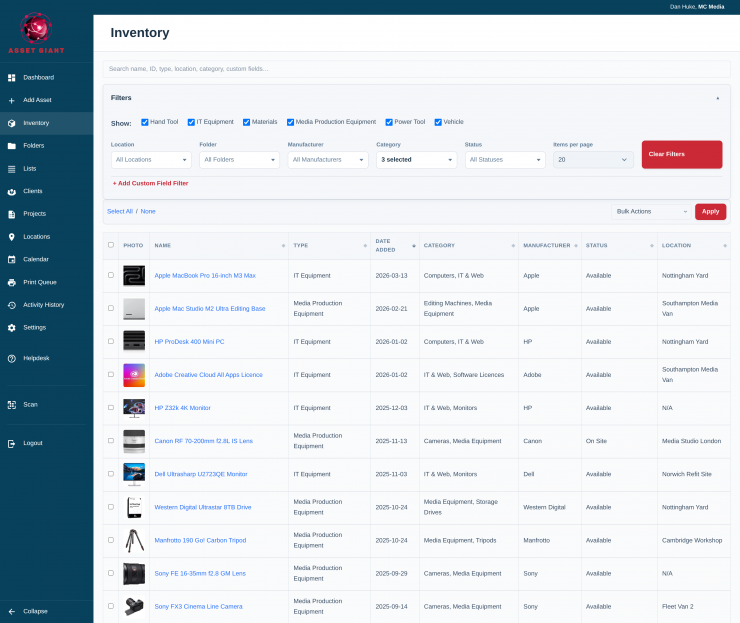Click the Activity History clock icon
740x623 pixels.
[12, 305]
